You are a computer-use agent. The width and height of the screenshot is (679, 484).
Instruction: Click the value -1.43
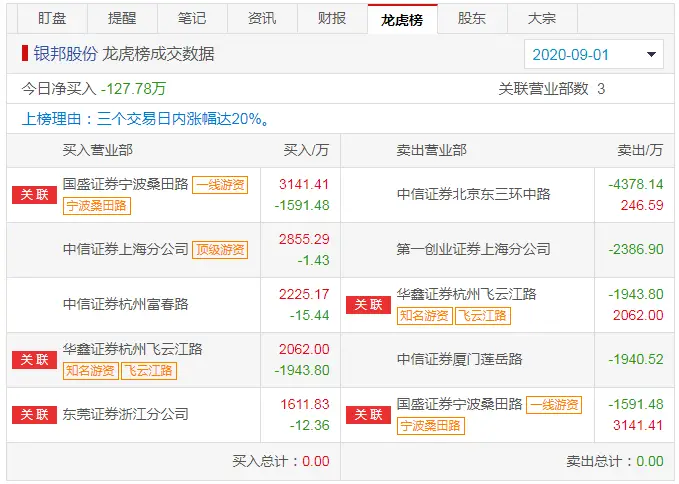314,260
